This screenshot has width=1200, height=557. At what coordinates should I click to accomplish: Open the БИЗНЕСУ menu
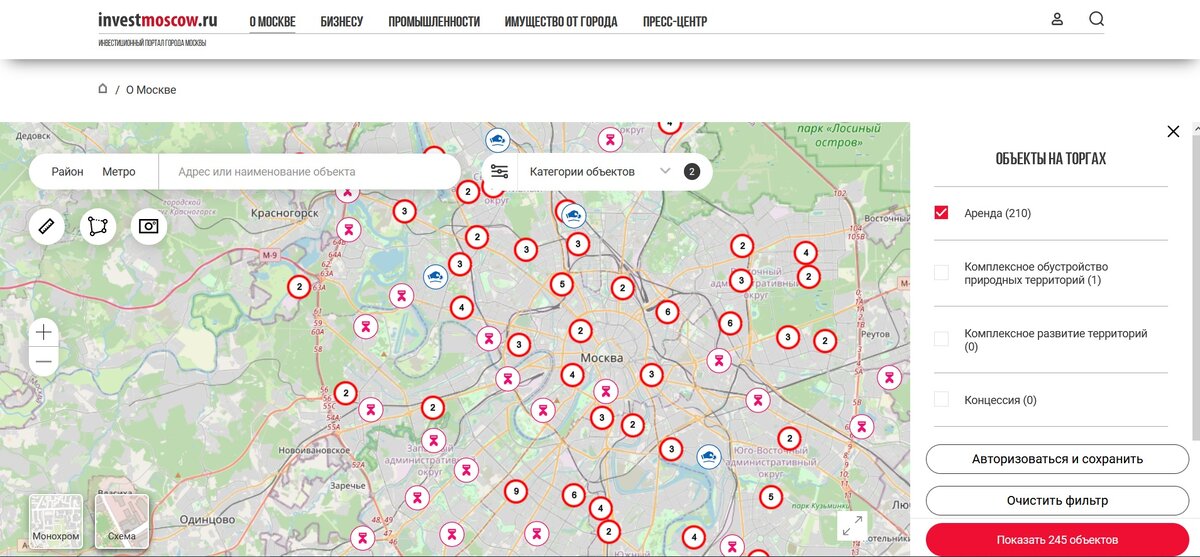pyautogui.click(x=342, y=21)
